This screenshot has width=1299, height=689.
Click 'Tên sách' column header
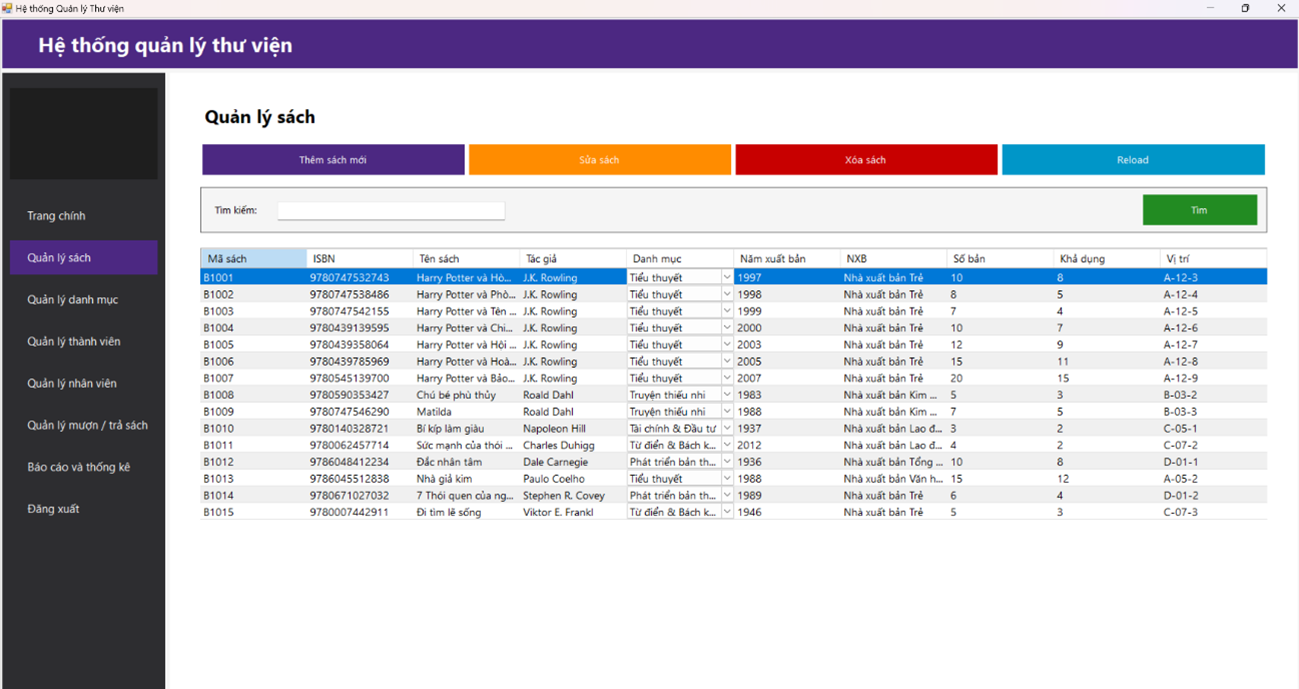coord(466,259)
